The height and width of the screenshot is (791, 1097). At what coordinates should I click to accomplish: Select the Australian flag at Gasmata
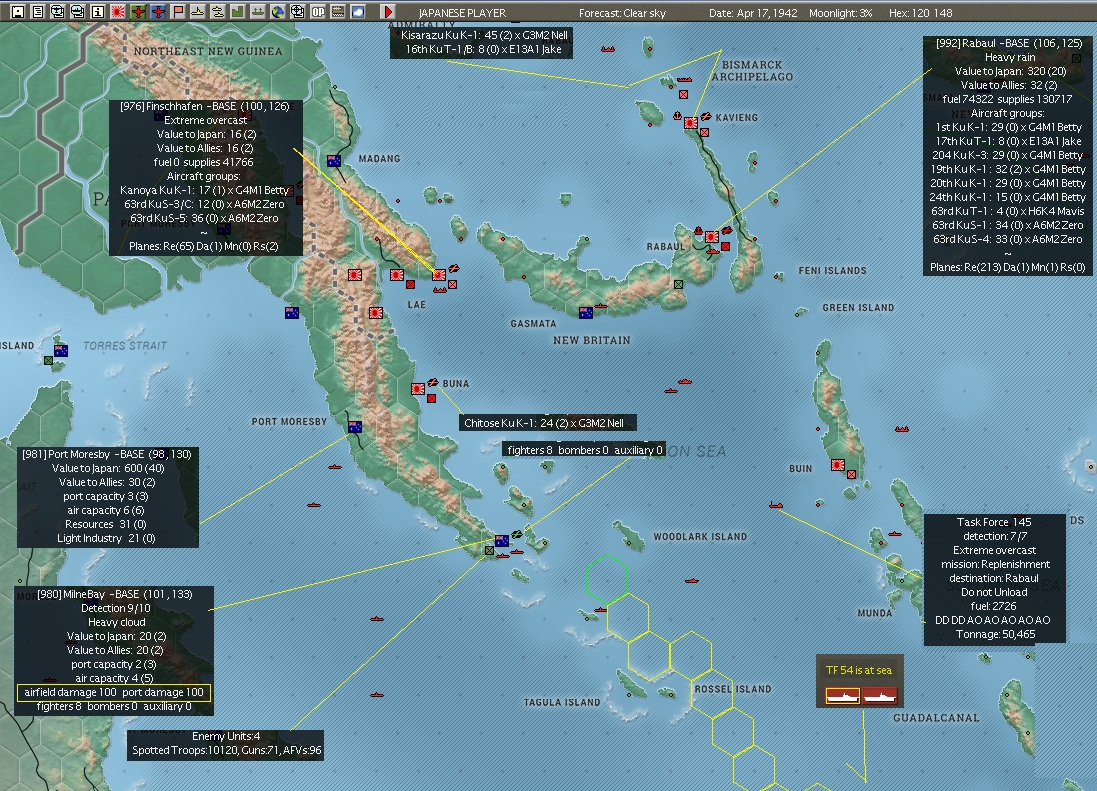586,313
